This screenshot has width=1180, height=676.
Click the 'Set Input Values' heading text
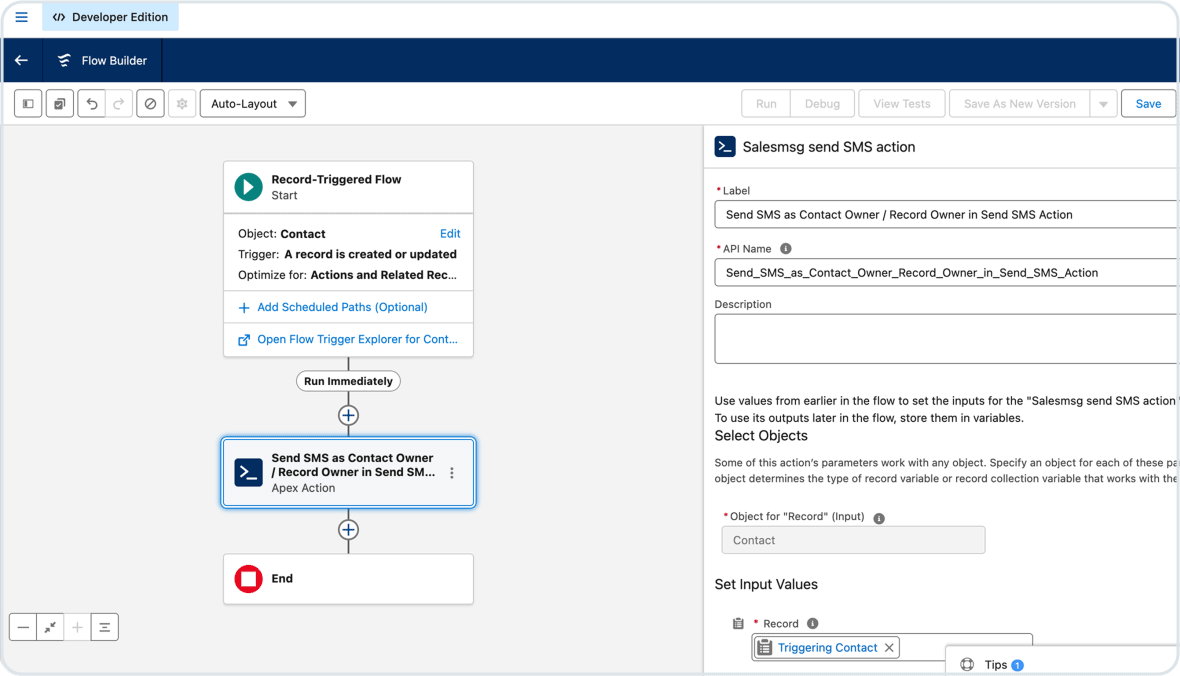pyautogui.click(x=766, y=584)
